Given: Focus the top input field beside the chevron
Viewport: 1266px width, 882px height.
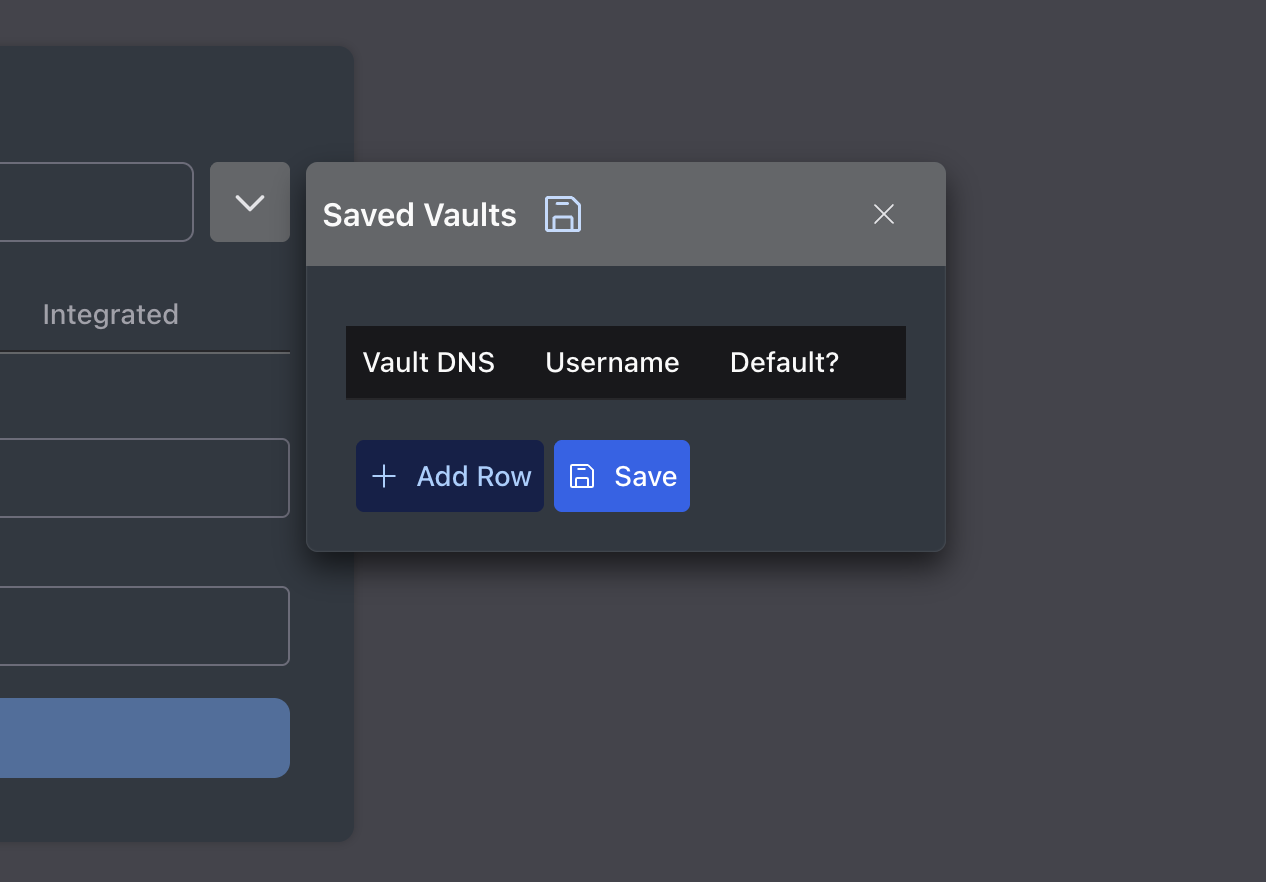Looking at the screenshot, I should pyautogui.click(x=95, y=202).
